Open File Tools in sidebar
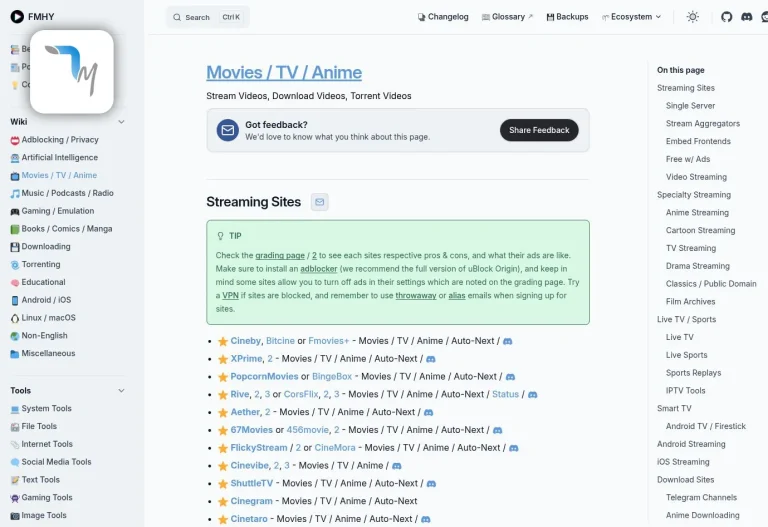This screenshot has height=527, width=768. pyautogui.click(x=39, y=426)
